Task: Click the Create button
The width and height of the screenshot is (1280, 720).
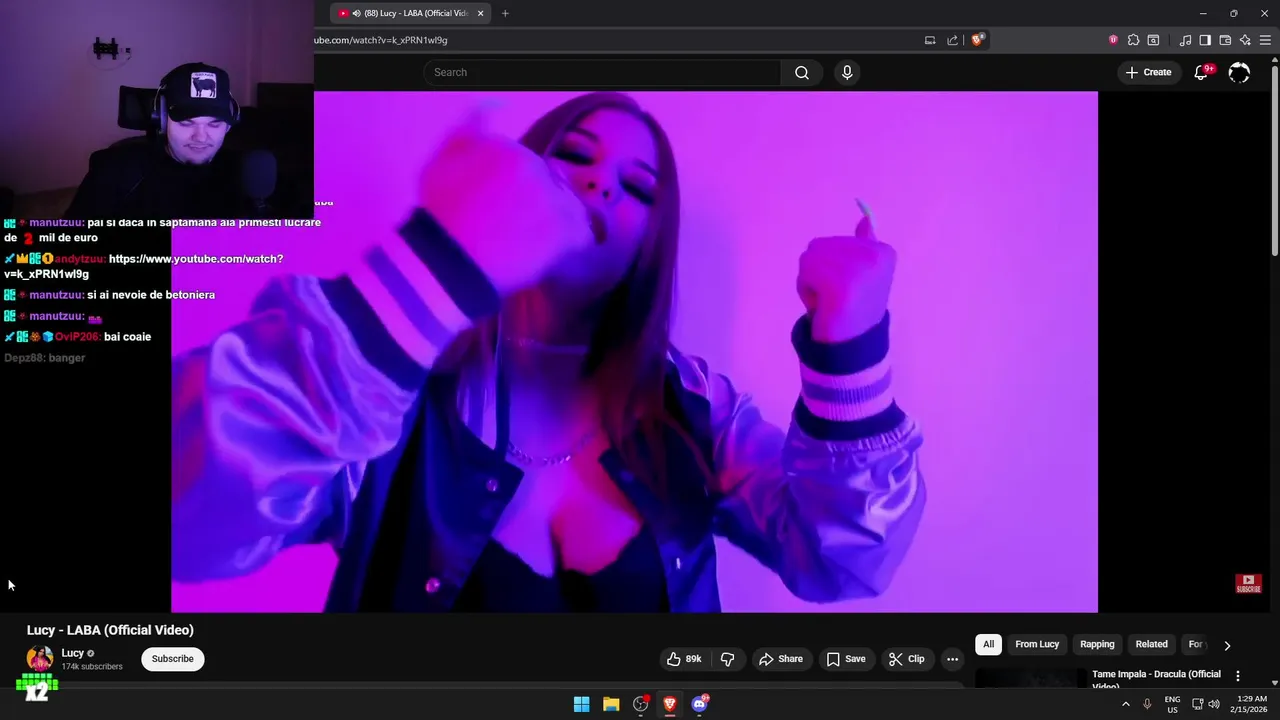Action: 1148,72
